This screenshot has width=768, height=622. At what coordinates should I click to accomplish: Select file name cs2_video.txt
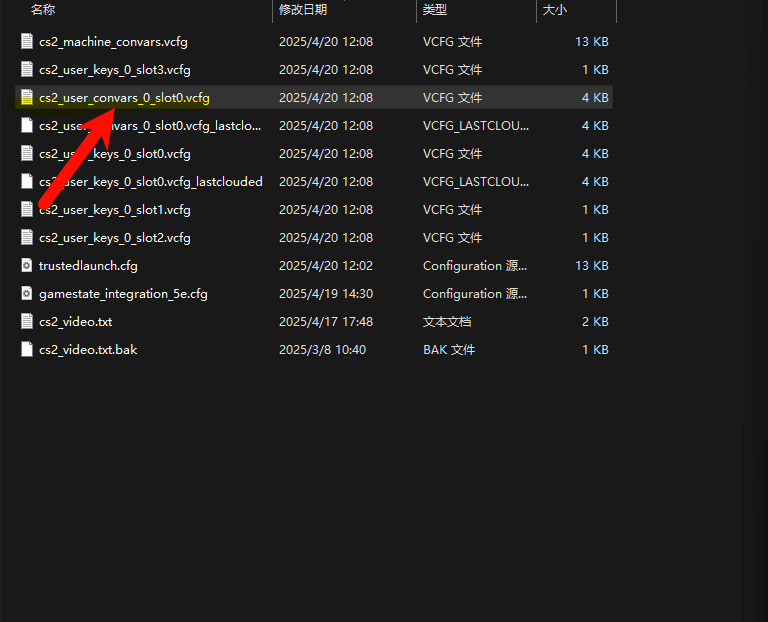pyautogui.click(x=75, y=322)
